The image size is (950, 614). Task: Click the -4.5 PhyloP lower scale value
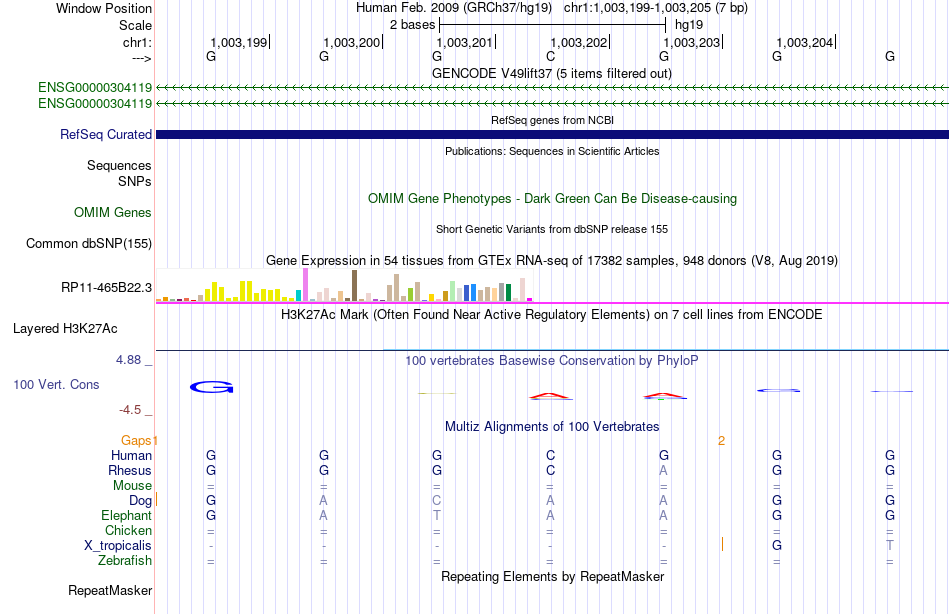pos(130,410)
